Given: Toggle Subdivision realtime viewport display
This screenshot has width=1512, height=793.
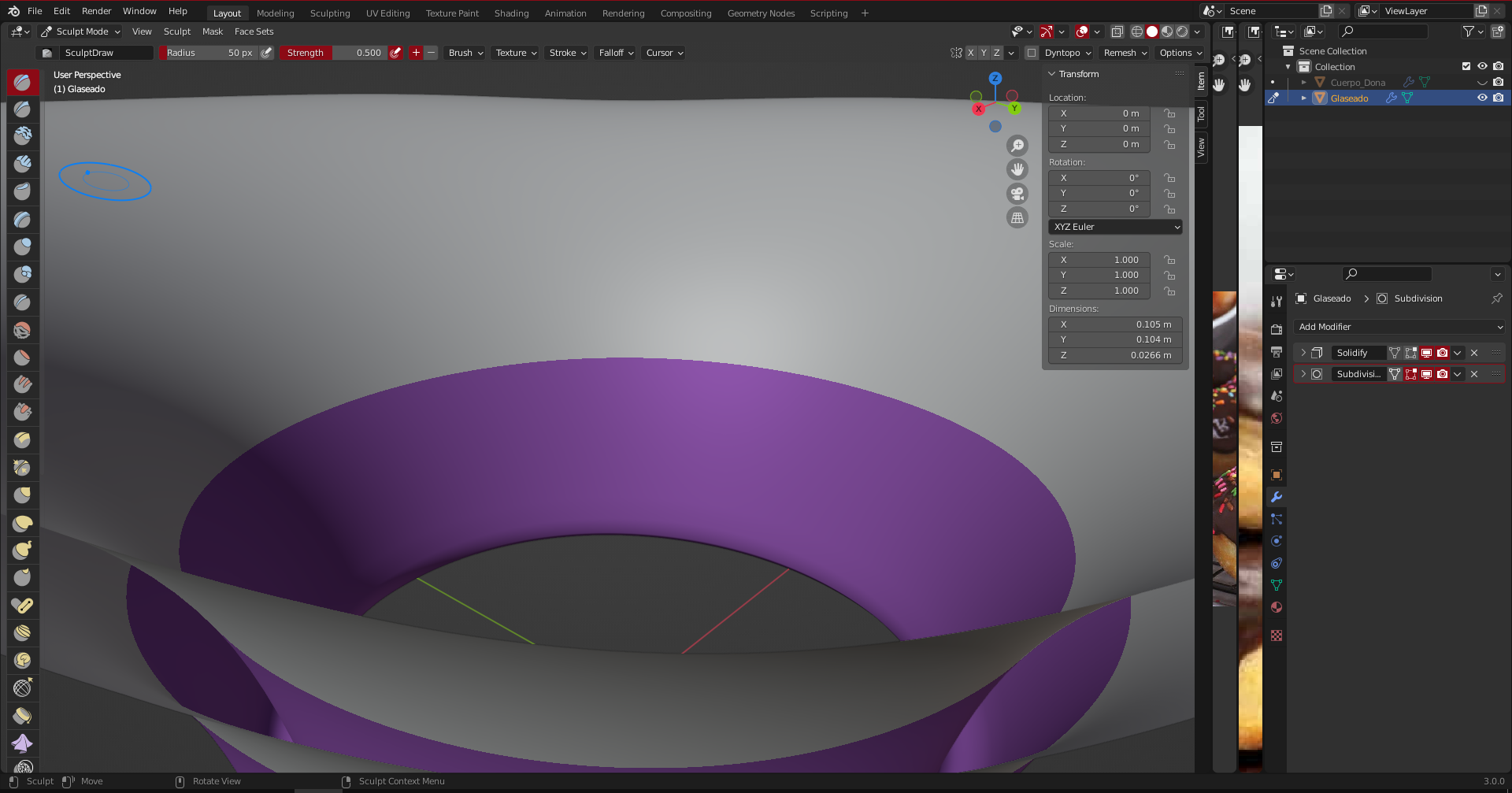Looking at the screenshot, I should [x=1426, y=374].
